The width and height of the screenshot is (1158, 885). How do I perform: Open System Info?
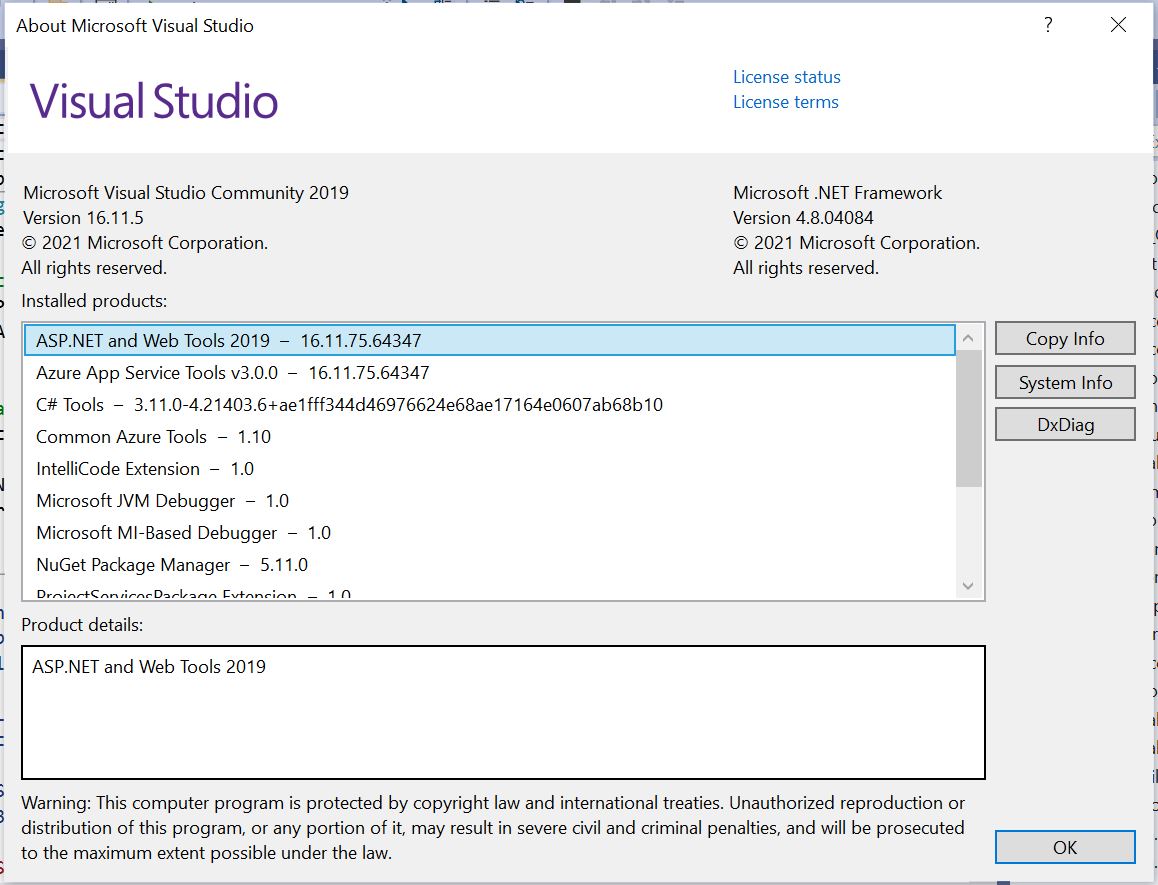click(1064, 381)
